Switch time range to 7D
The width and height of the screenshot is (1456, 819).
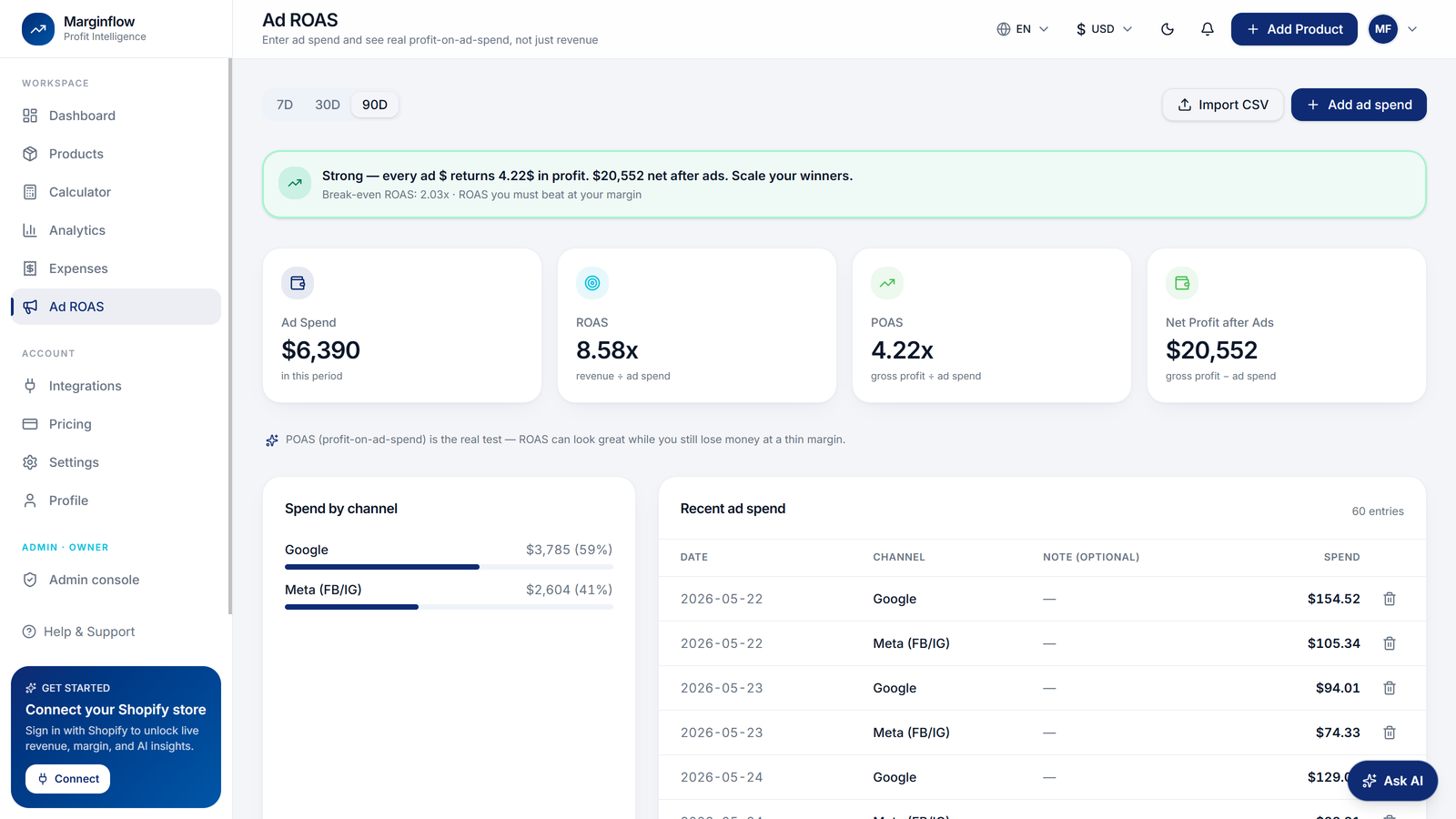[x=285, y=105]
